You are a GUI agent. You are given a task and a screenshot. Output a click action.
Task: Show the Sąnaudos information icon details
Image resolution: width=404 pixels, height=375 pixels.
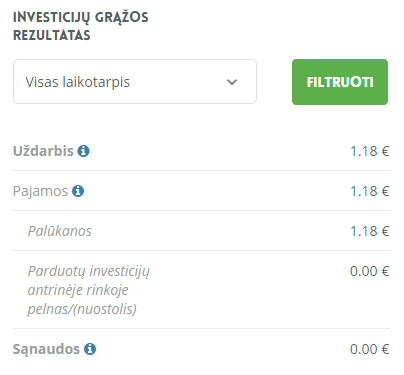[90, 349]
